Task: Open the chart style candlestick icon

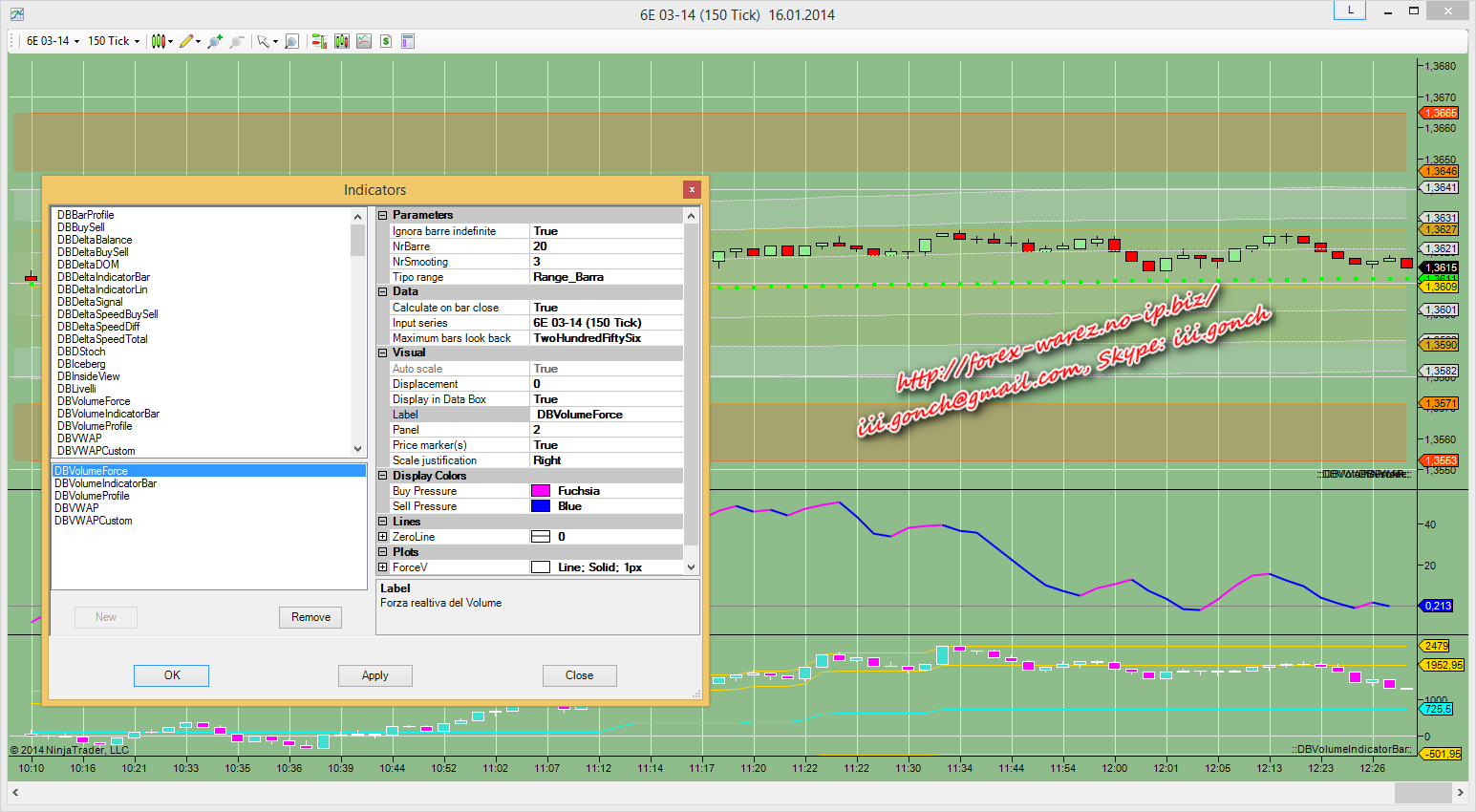Action: 159,41
